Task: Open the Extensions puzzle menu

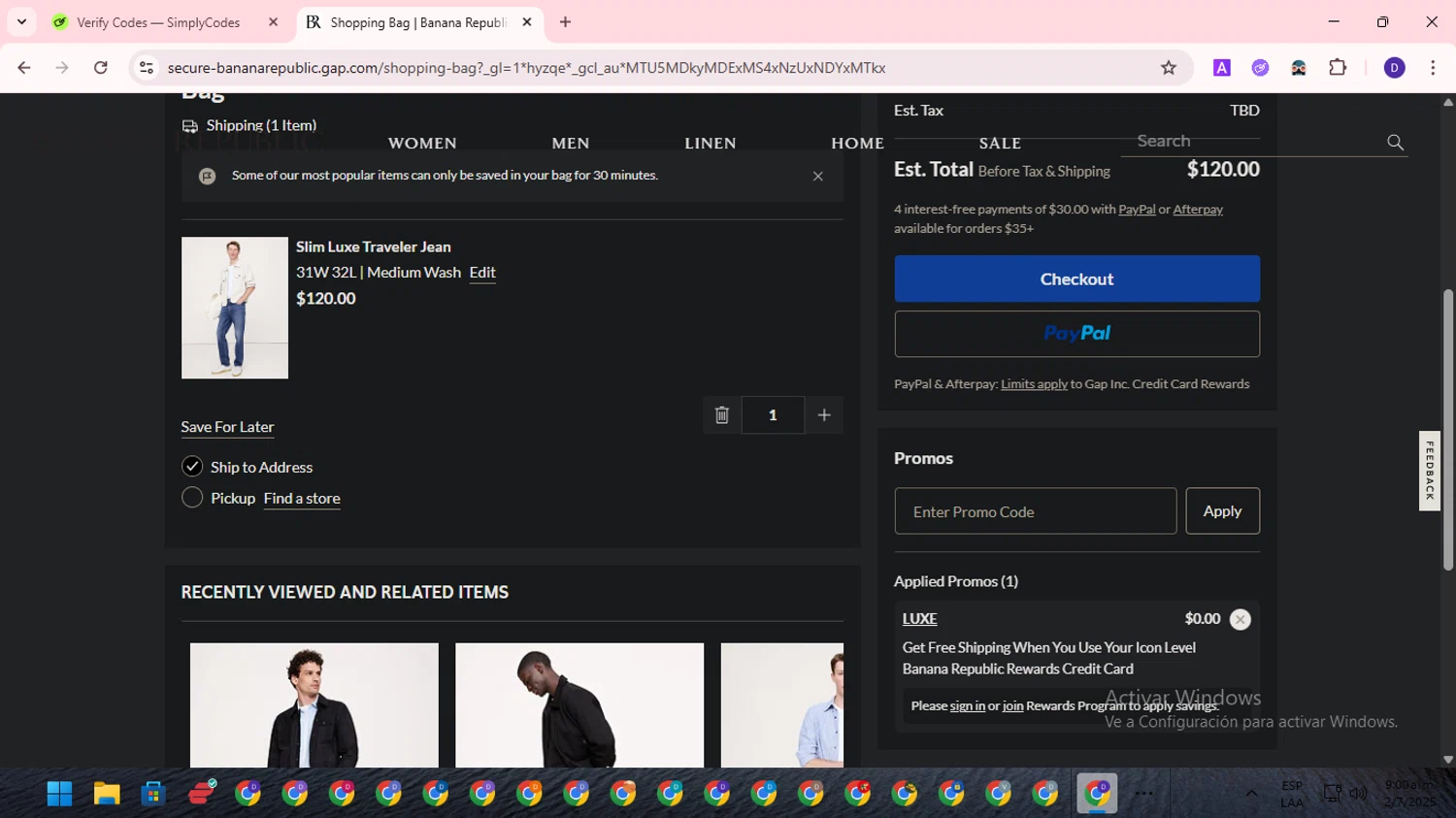Action: (1338, 67)
